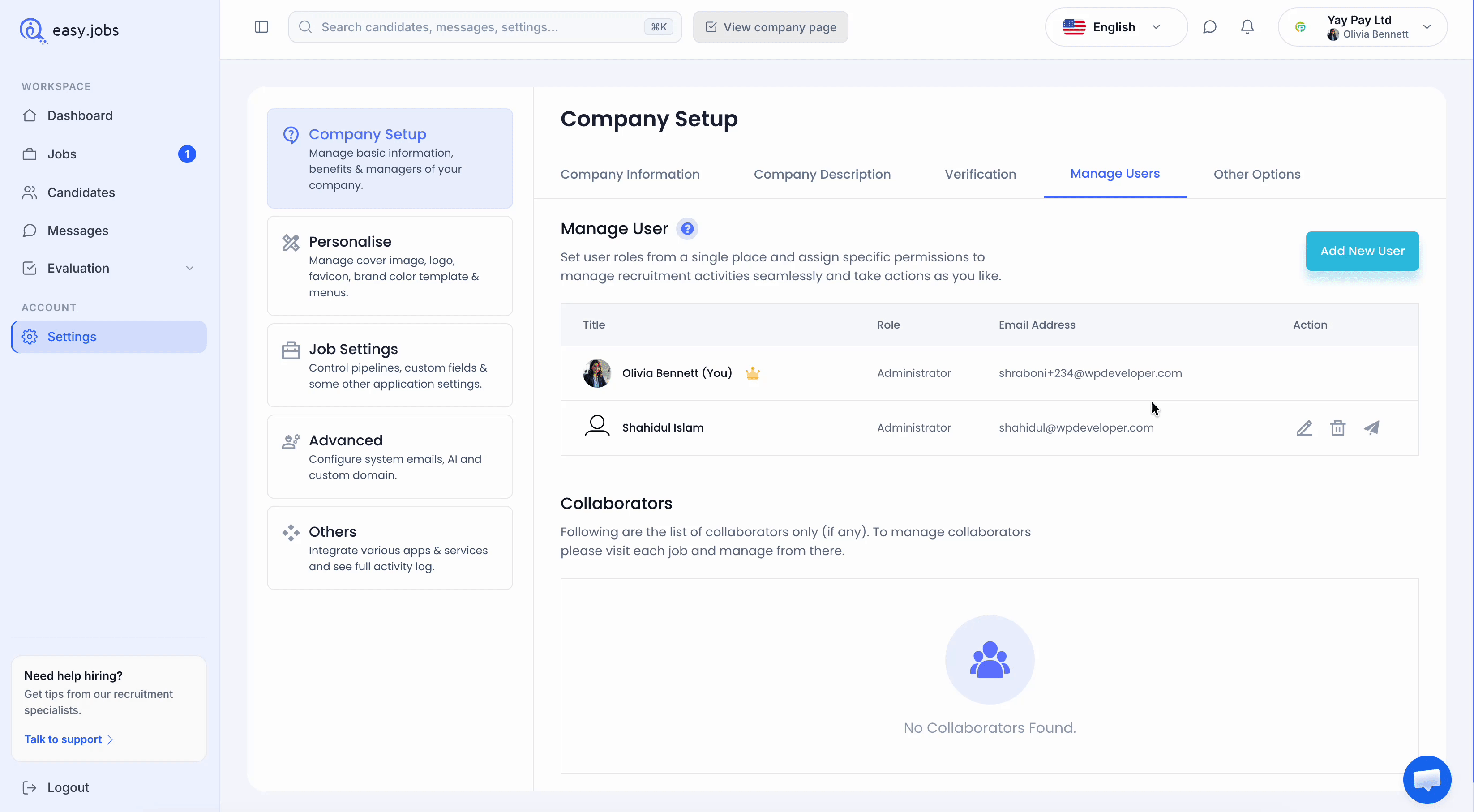The height and width of the screenshot is (812, 1474).
Task: Click the search magnifier icon
Action: click(305, 27)
